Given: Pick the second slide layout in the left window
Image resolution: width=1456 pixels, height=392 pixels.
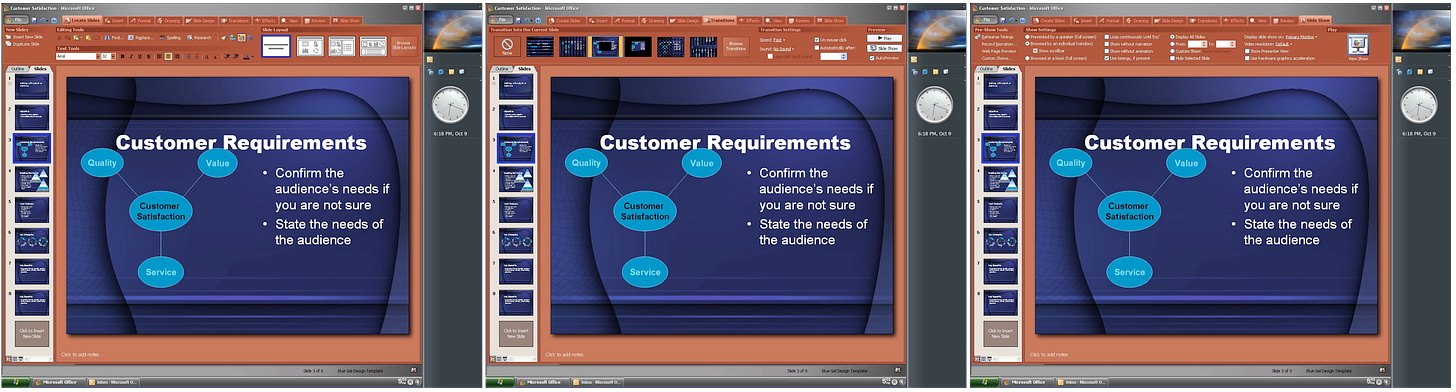Looking at the screenshot, I should pos(310,46).
